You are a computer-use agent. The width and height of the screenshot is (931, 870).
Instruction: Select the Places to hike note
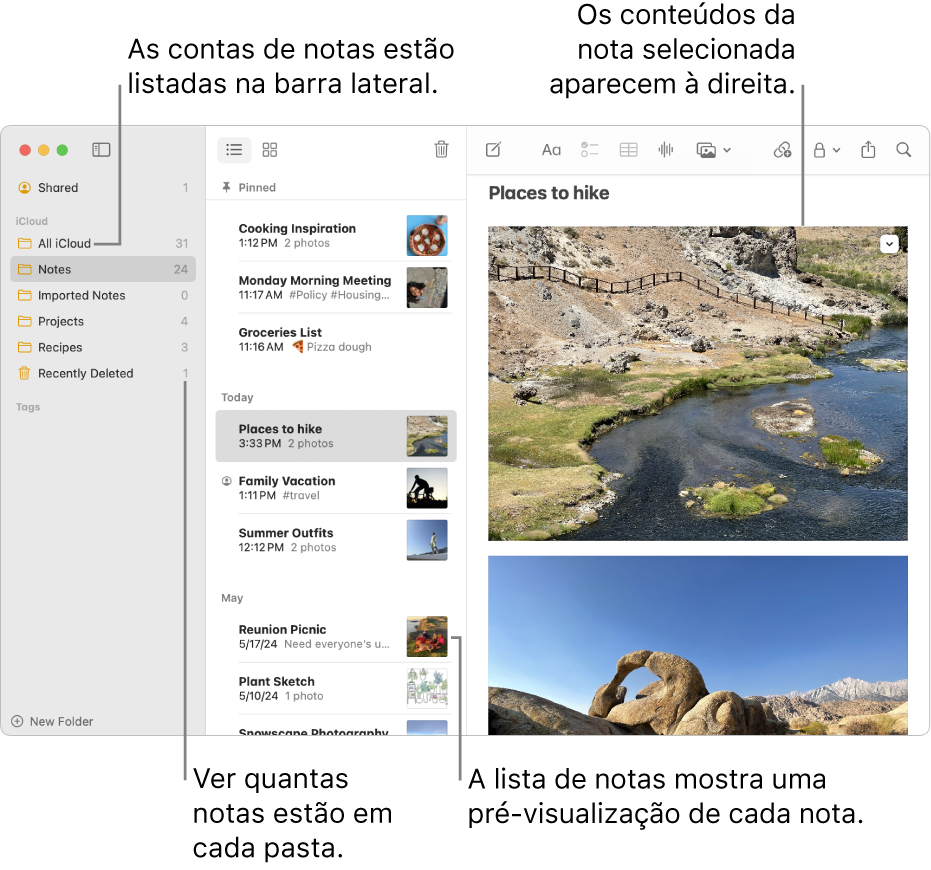[335, 436]
